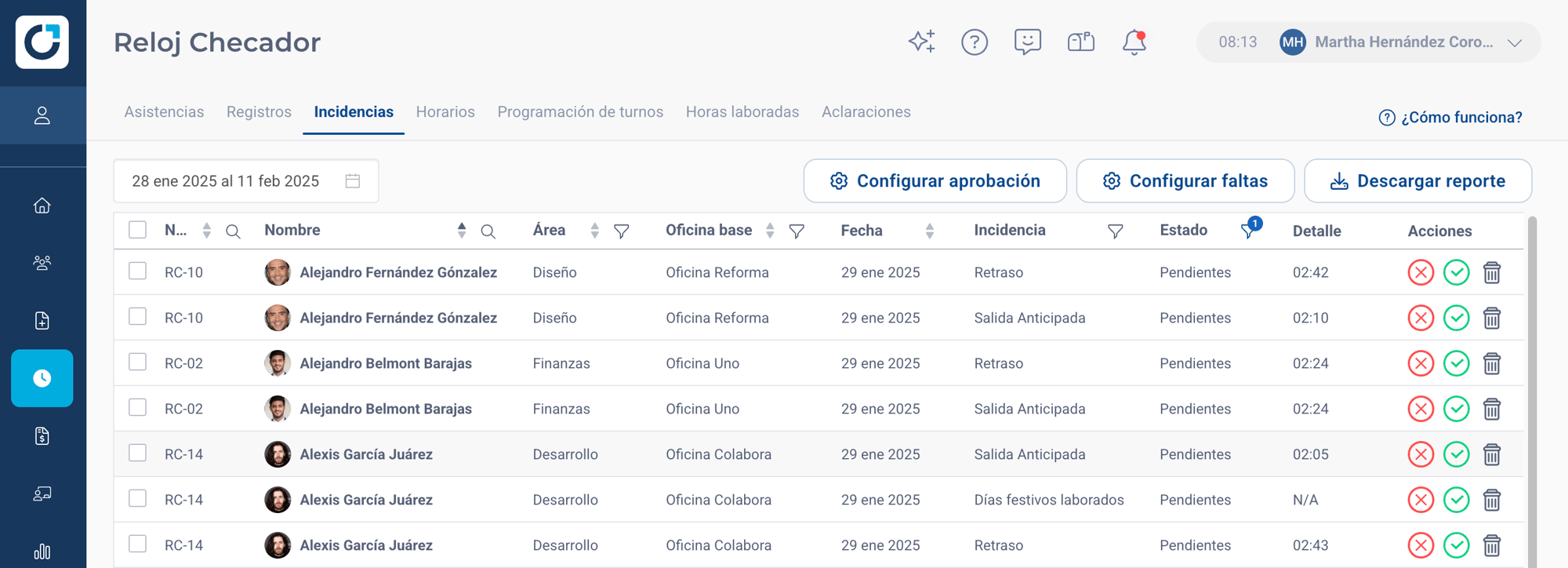Delete Alexis García Días festivos laborados row
This screenshot has width=1568, height=568.
click(x=1492, y=500)
